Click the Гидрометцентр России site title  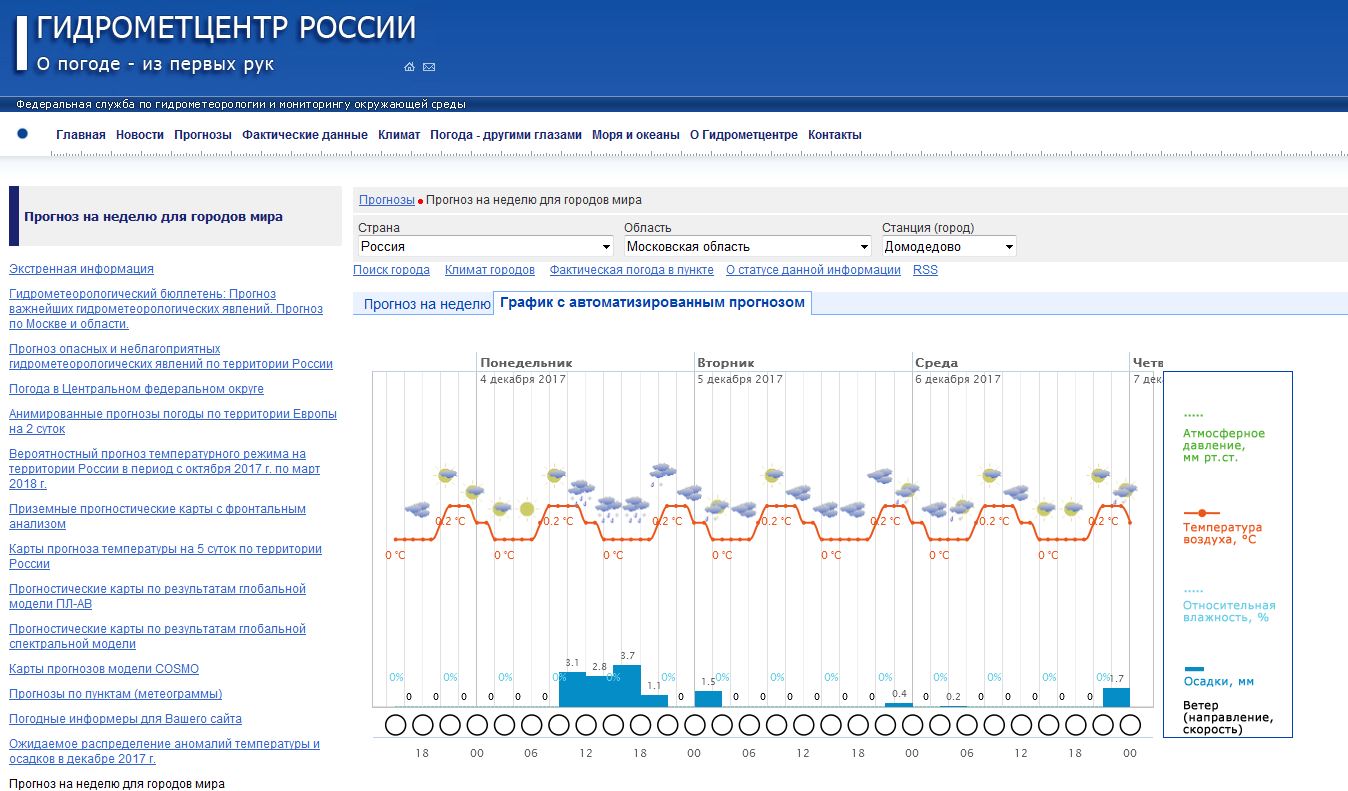(226, 28)
